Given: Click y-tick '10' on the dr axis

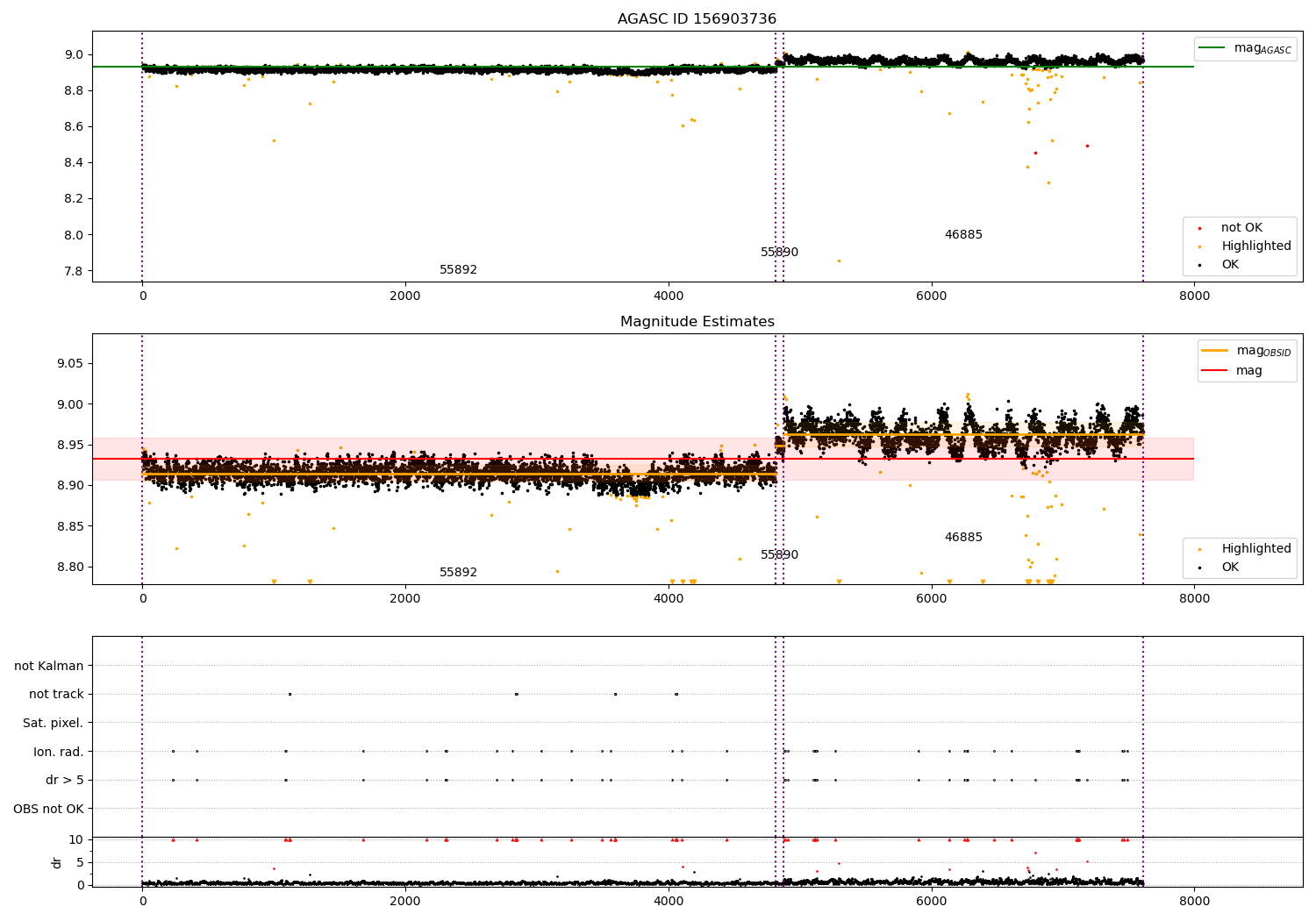Looking at the screenshot, I should coord(76,840).
